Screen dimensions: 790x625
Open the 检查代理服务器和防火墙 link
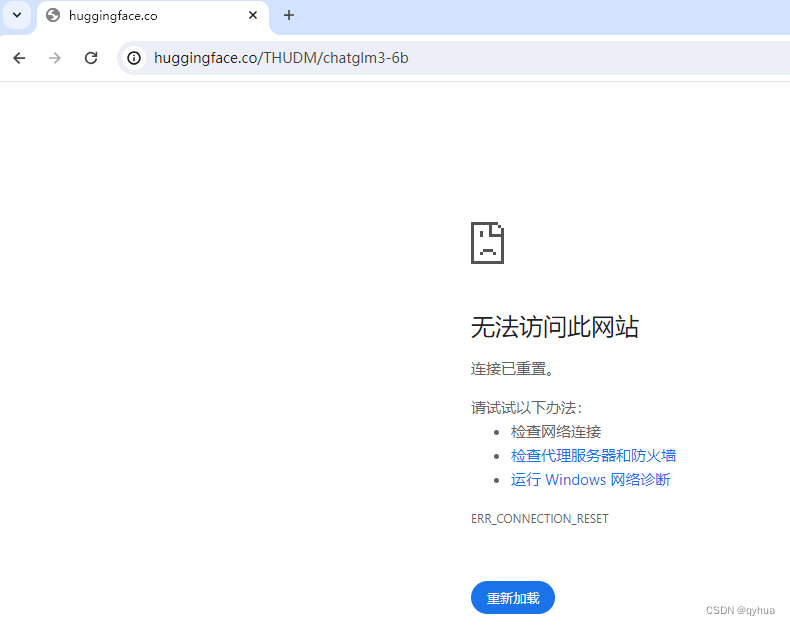point(593,456)
